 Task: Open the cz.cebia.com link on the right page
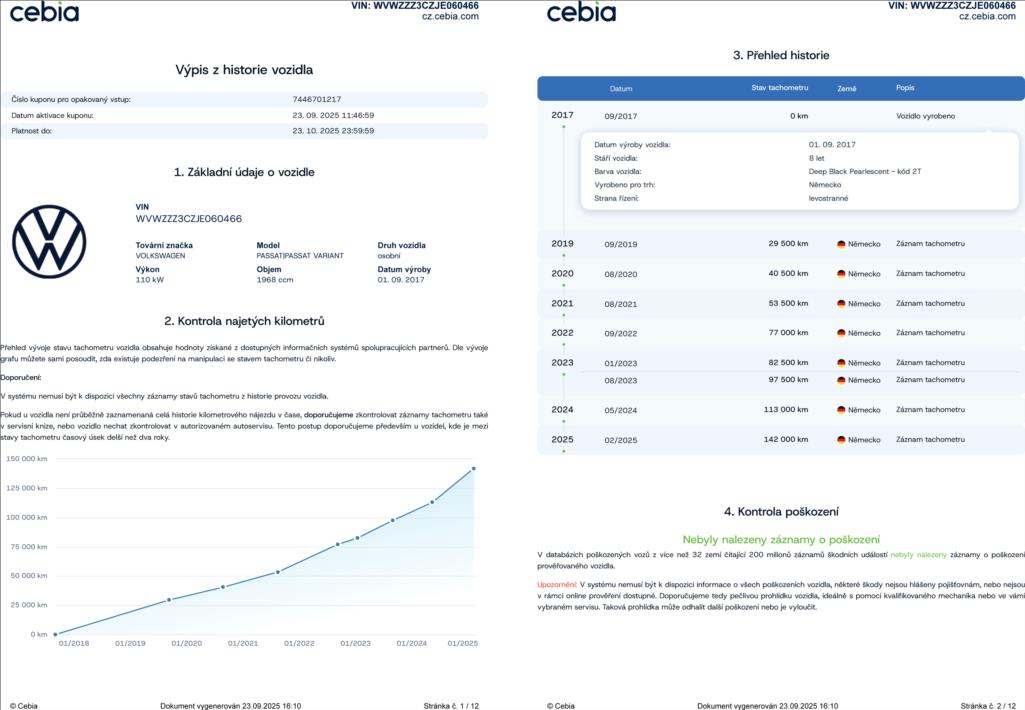click(x=987, y=17)
